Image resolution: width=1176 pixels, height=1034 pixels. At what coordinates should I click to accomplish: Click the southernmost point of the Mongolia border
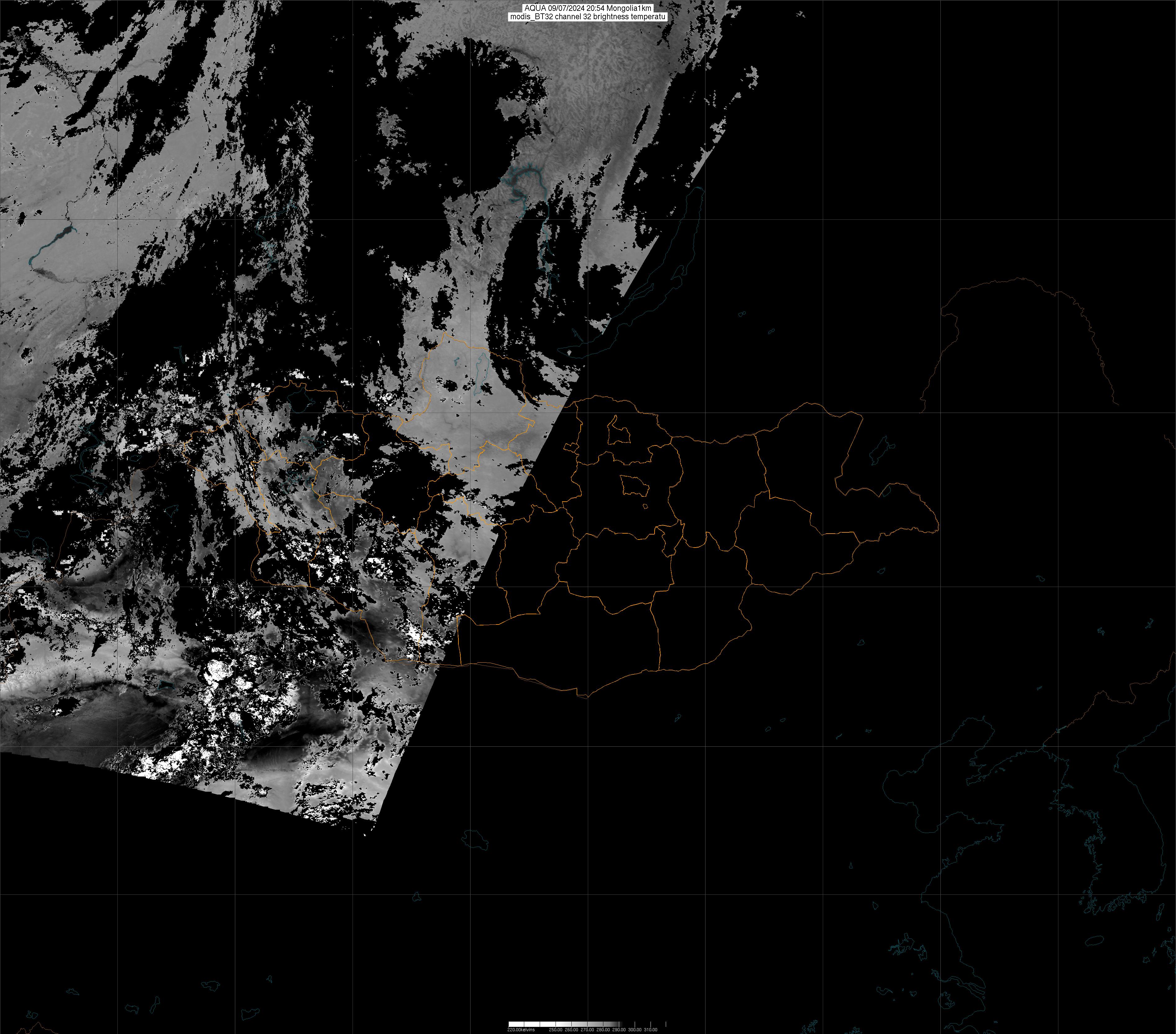tap(586, 698)
